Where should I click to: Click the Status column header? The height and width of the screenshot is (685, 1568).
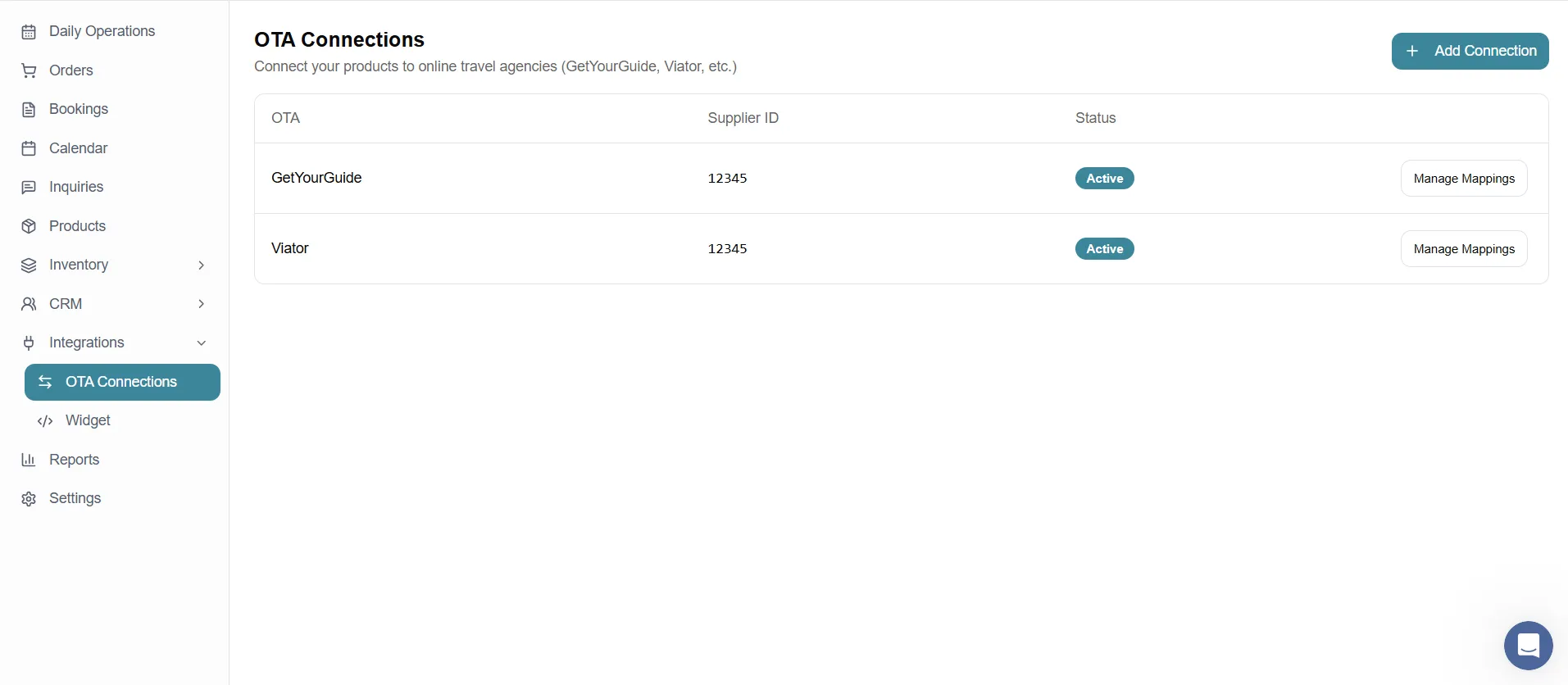click(x=1095, y=118)
